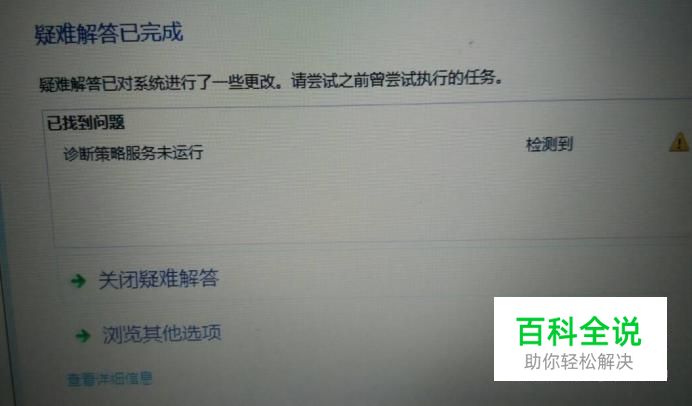Click the 检测到 status label

tap(549, 144)
